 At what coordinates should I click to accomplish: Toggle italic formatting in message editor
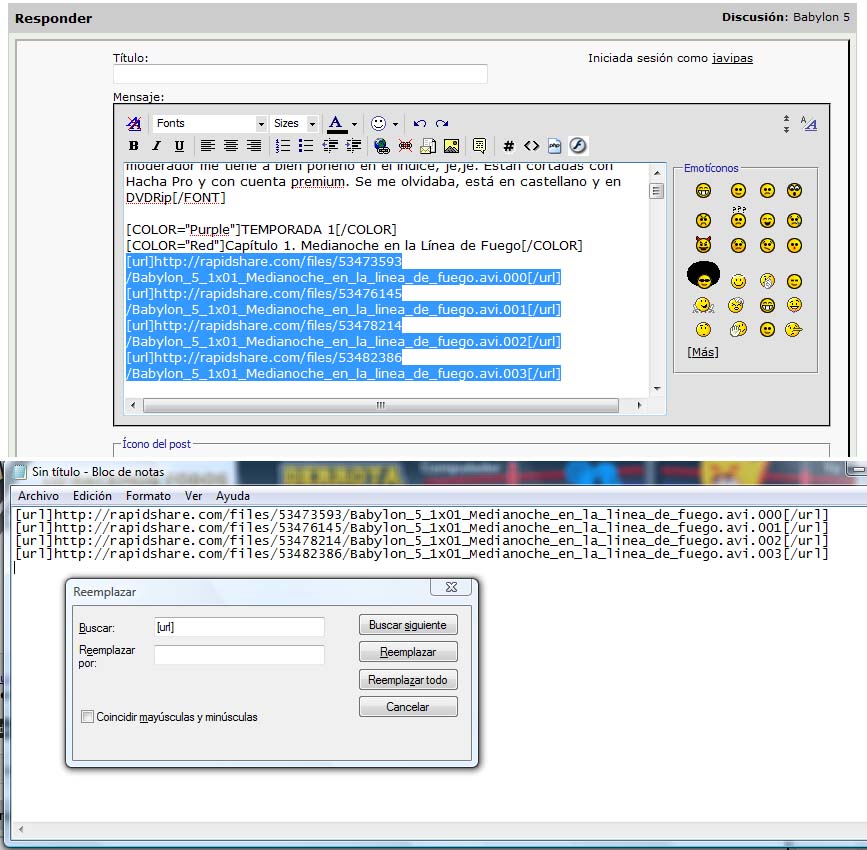(x=156, y=146)
